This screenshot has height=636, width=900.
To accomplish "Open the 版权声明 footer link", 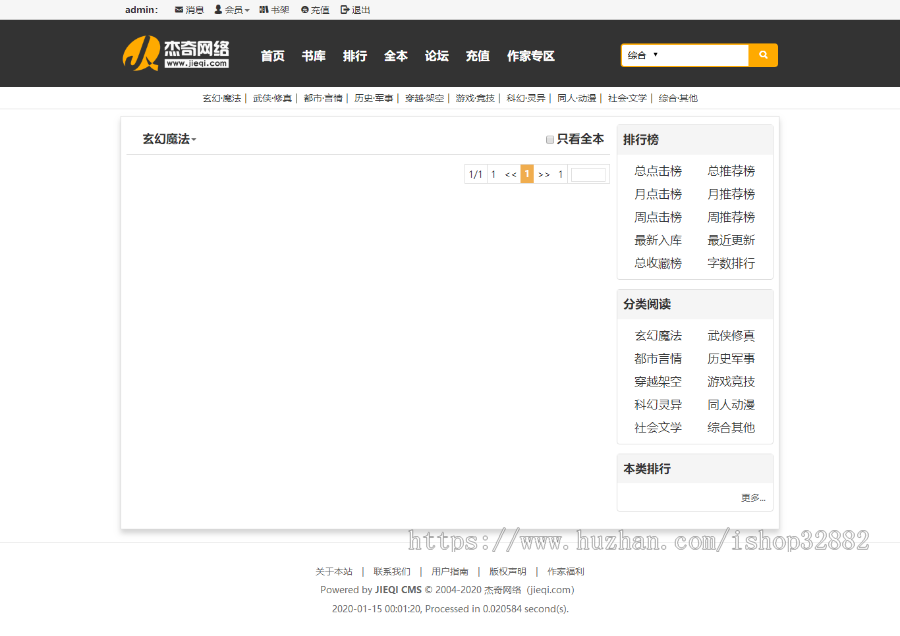I will click(x=508, y=571).
